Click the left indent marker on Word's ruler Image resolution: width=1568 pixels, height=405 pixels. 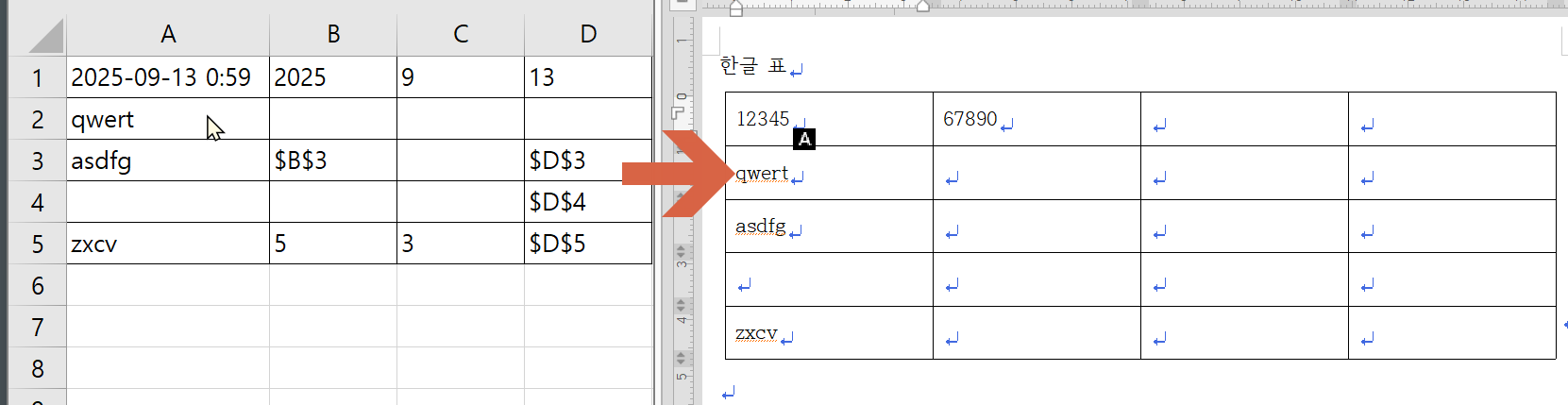pos(736,8)
